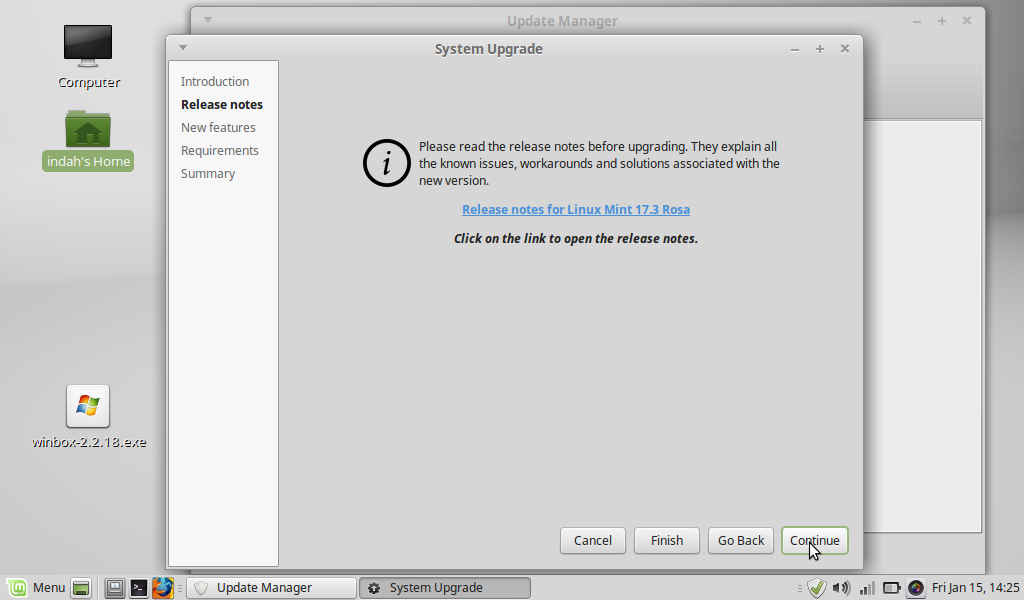Click the Update Manager shield tray icon
Image resolution: width=1024 pixels, height=600 pixels.
point(817,588)
